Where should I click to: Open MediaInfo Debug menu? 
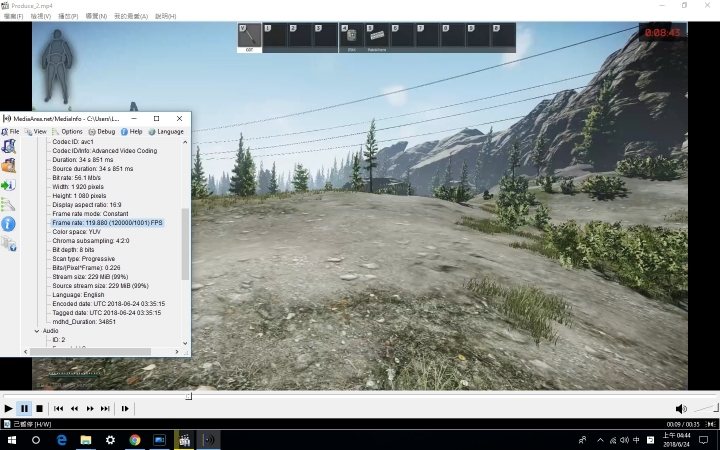(101, 131)
